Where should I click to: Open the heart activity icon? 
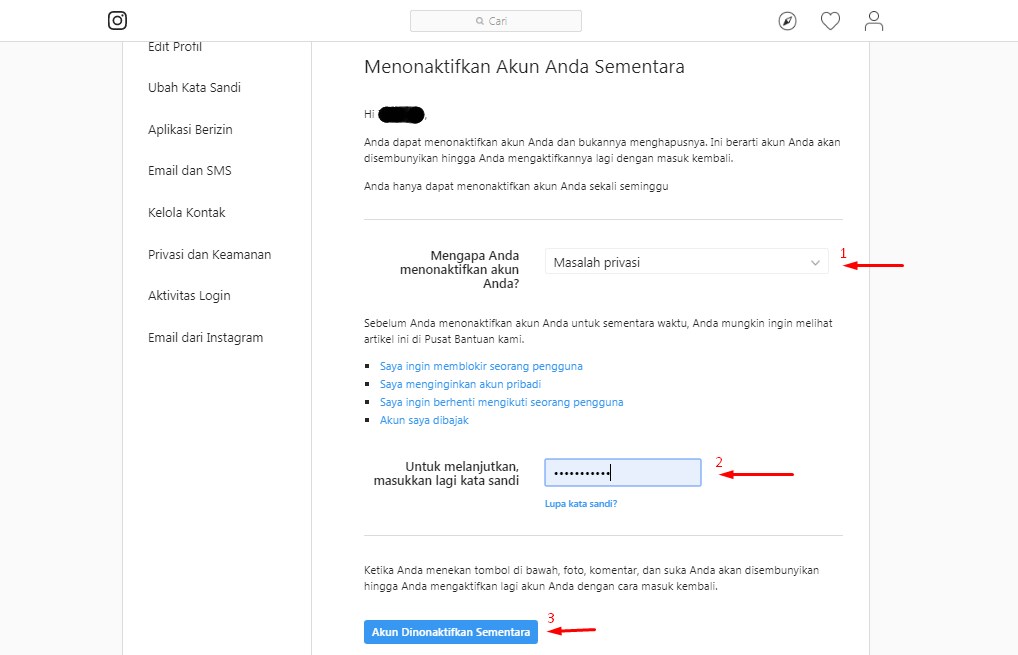pyautogui.click(x=830, y=21)
